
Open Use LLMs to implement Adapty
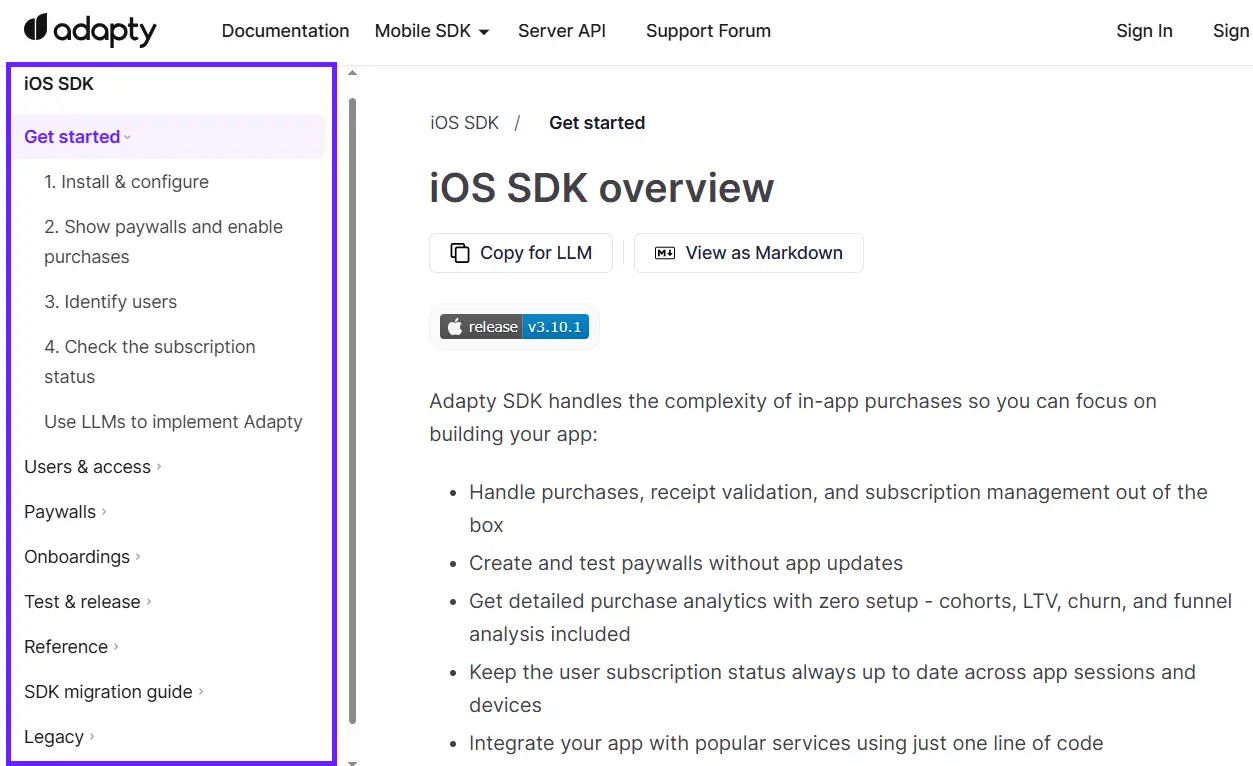(x=173, y=422)
